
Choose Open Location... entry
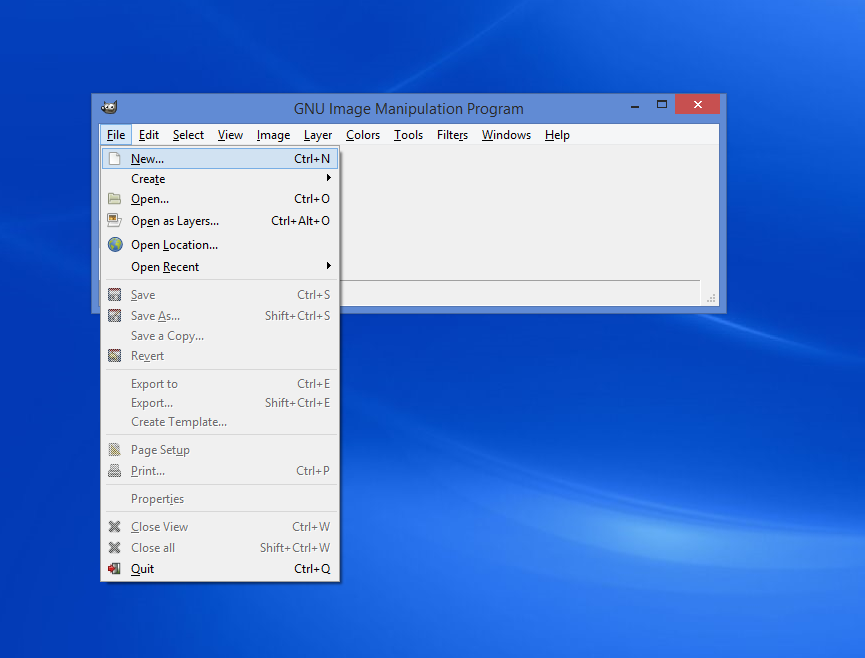[x=220, y=244]
